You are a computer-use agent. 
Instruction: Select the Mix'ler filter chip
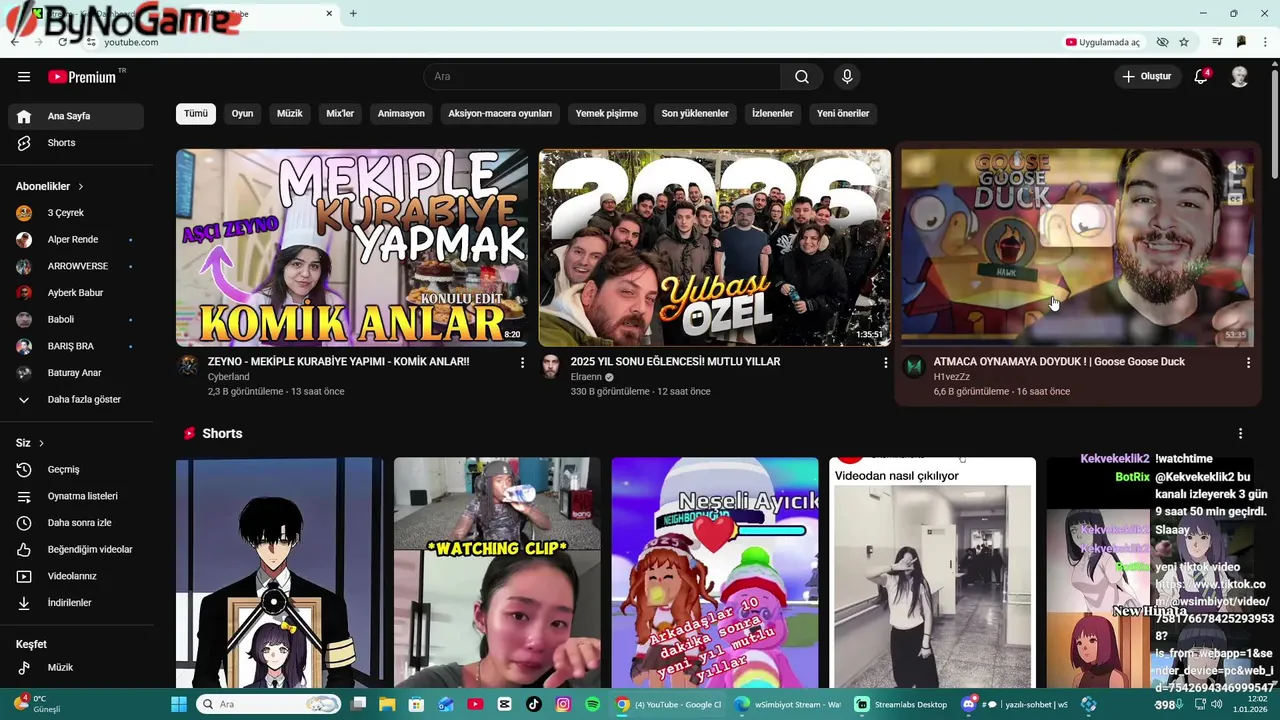[340, 113]
